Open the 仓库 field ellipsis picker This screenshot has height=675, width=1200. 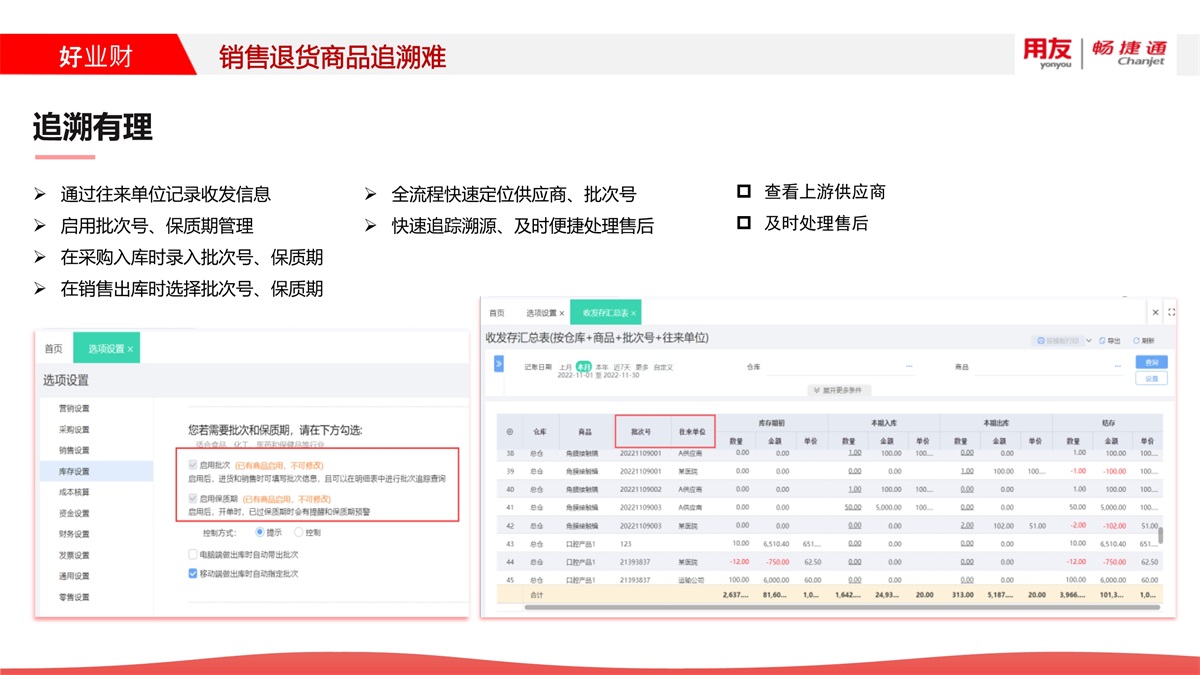coord(909,367)
